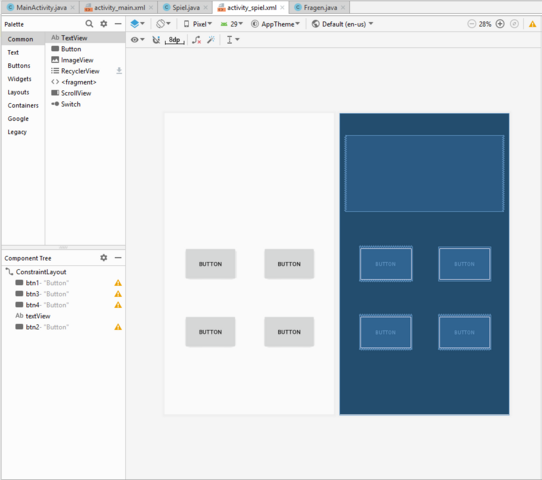This screenshot has height=480, width=542.
Task: Toggle autoconnect magnet icon
Action: pos(156,40)
